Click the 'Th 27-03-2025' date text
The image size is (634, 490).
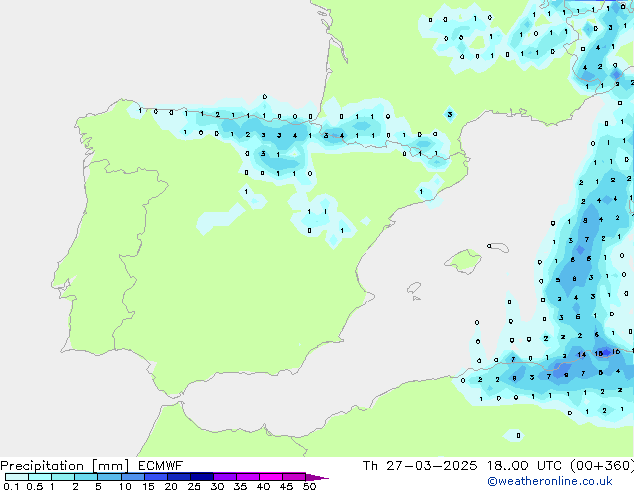[420, 466]
